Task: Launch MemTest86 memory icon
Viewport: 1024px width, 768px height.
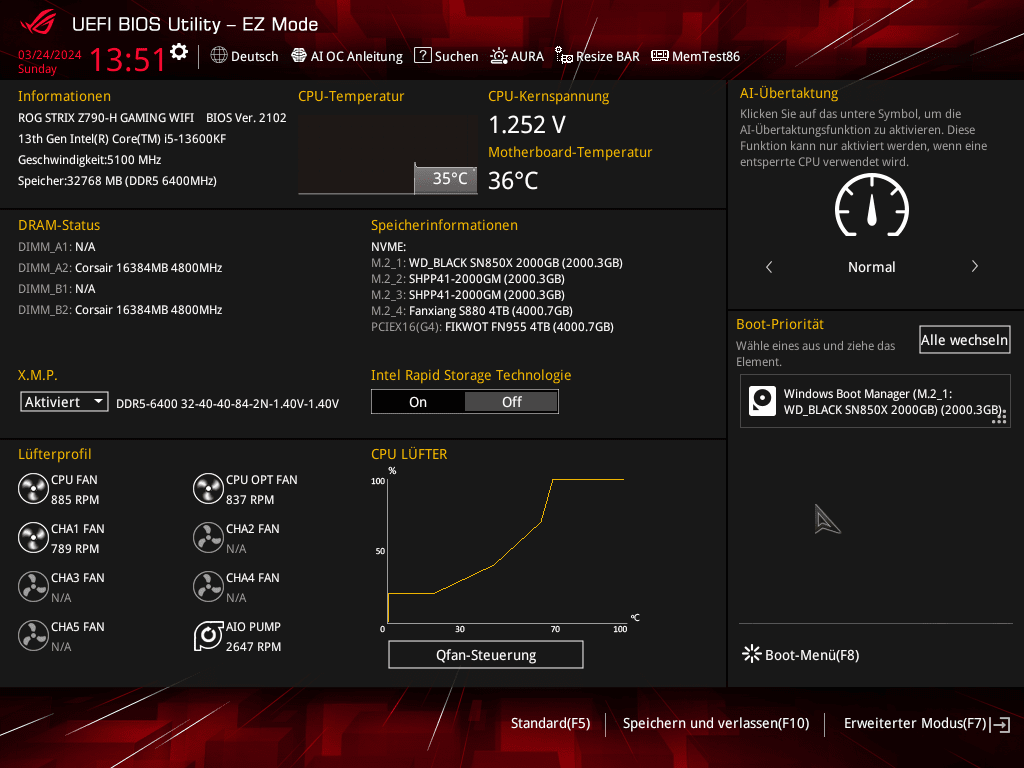Action: 660,56
